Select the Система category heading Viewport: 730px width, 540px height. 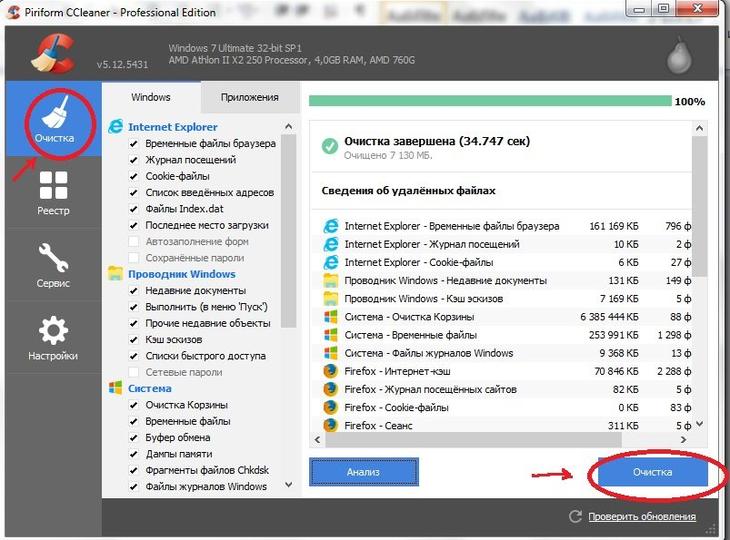pyautogui.click(x=149, y=388)
